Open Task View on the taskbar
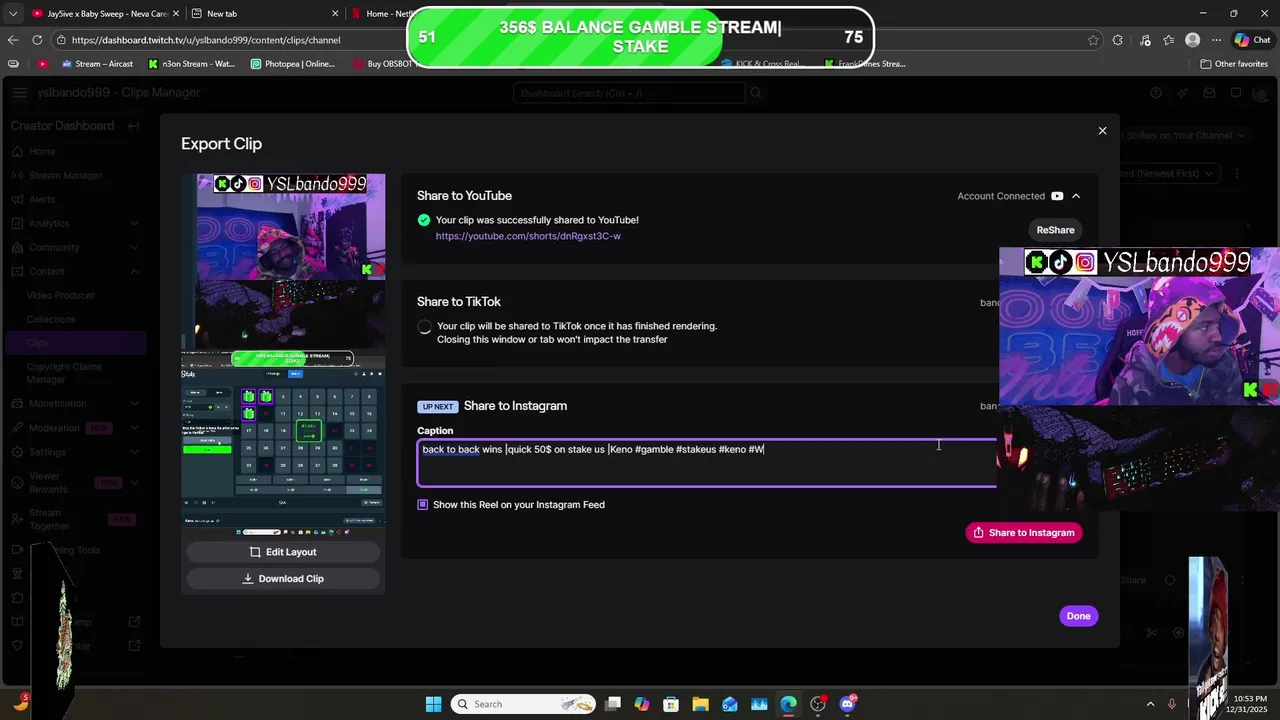 tap(613, 704)
